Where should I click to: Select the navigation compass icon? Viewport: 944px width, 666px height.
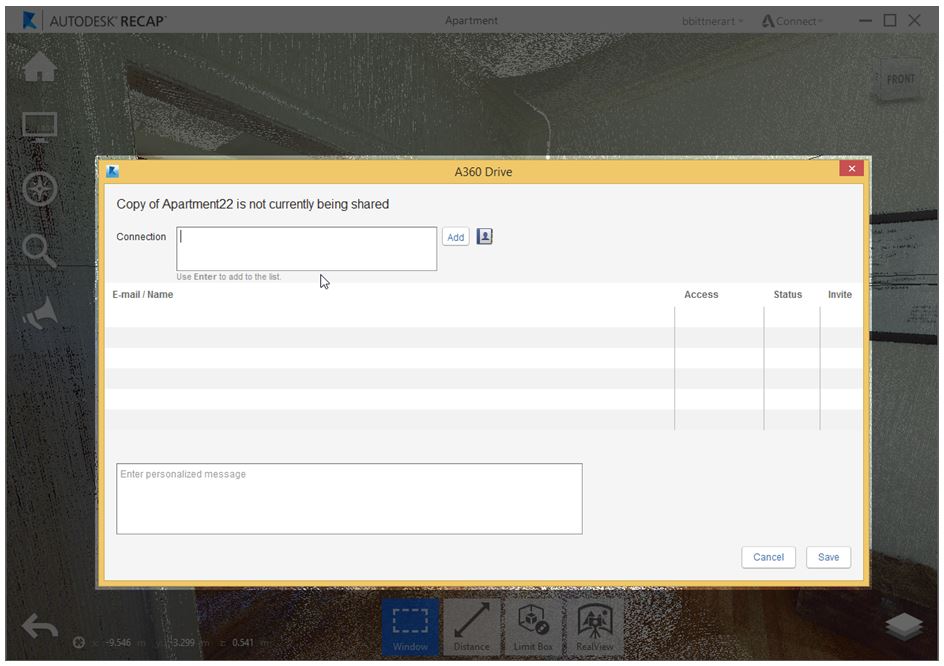(40, 188)
